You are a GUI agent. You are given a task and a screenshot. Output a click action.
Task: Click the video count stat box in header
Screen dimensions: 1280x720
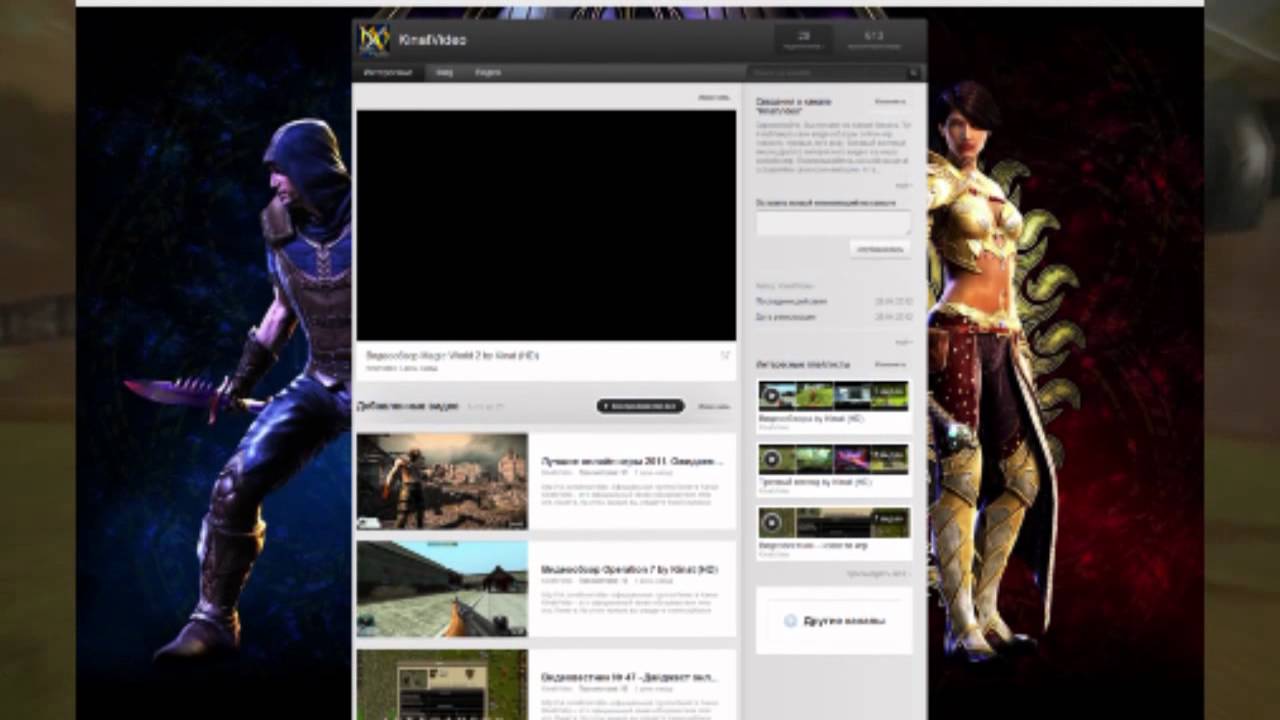(803, 40)
